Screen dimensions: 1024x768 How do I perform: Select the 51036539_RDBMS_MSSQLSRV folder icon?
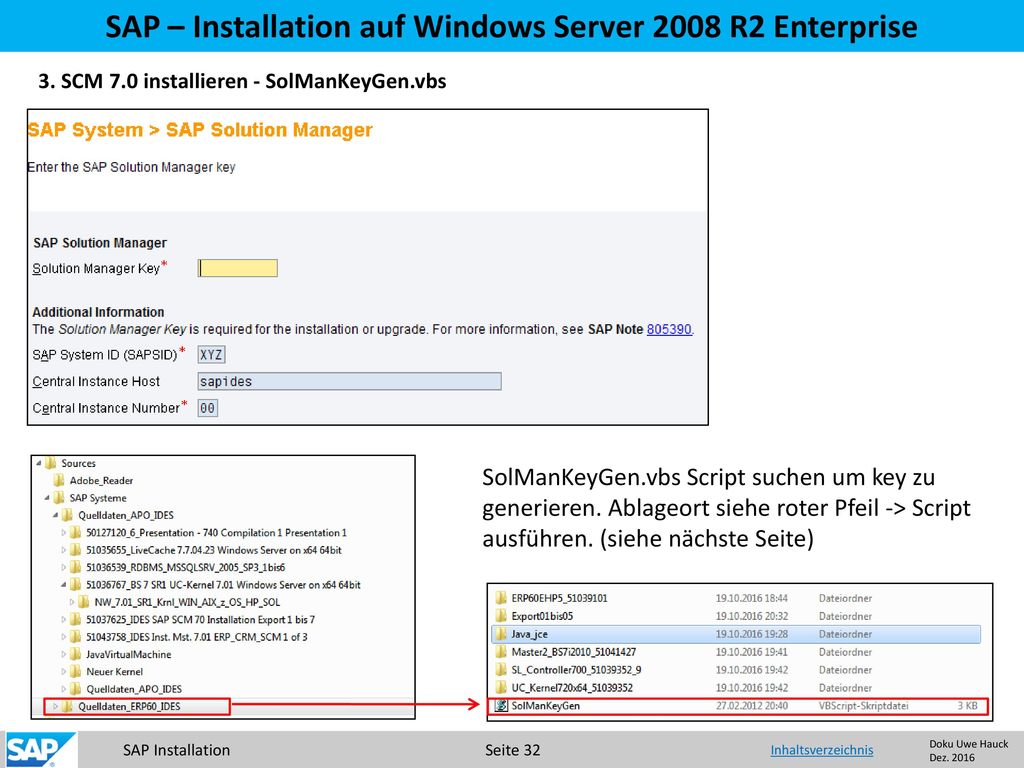[76, 567]
